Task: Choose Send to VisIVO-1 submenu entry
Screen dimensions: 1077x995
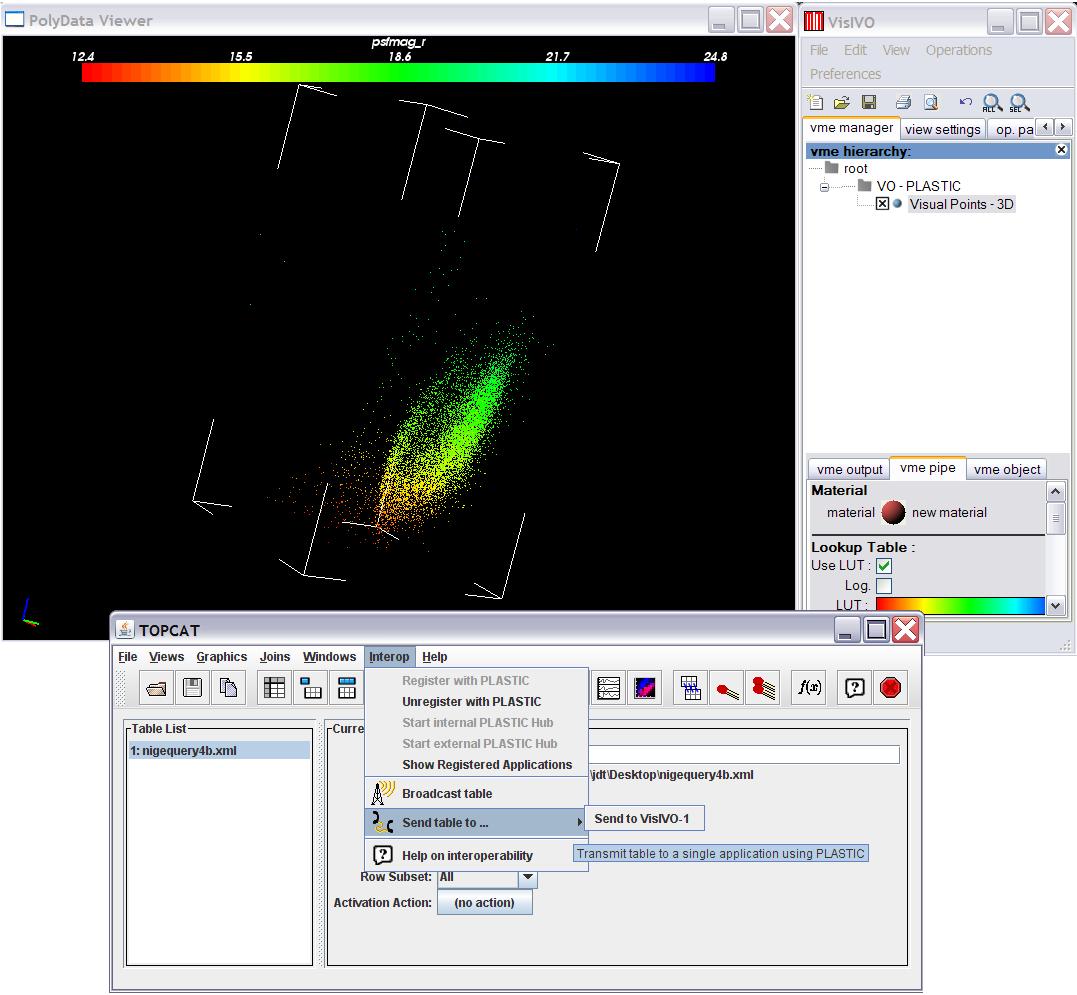Action: click(642, 819)
